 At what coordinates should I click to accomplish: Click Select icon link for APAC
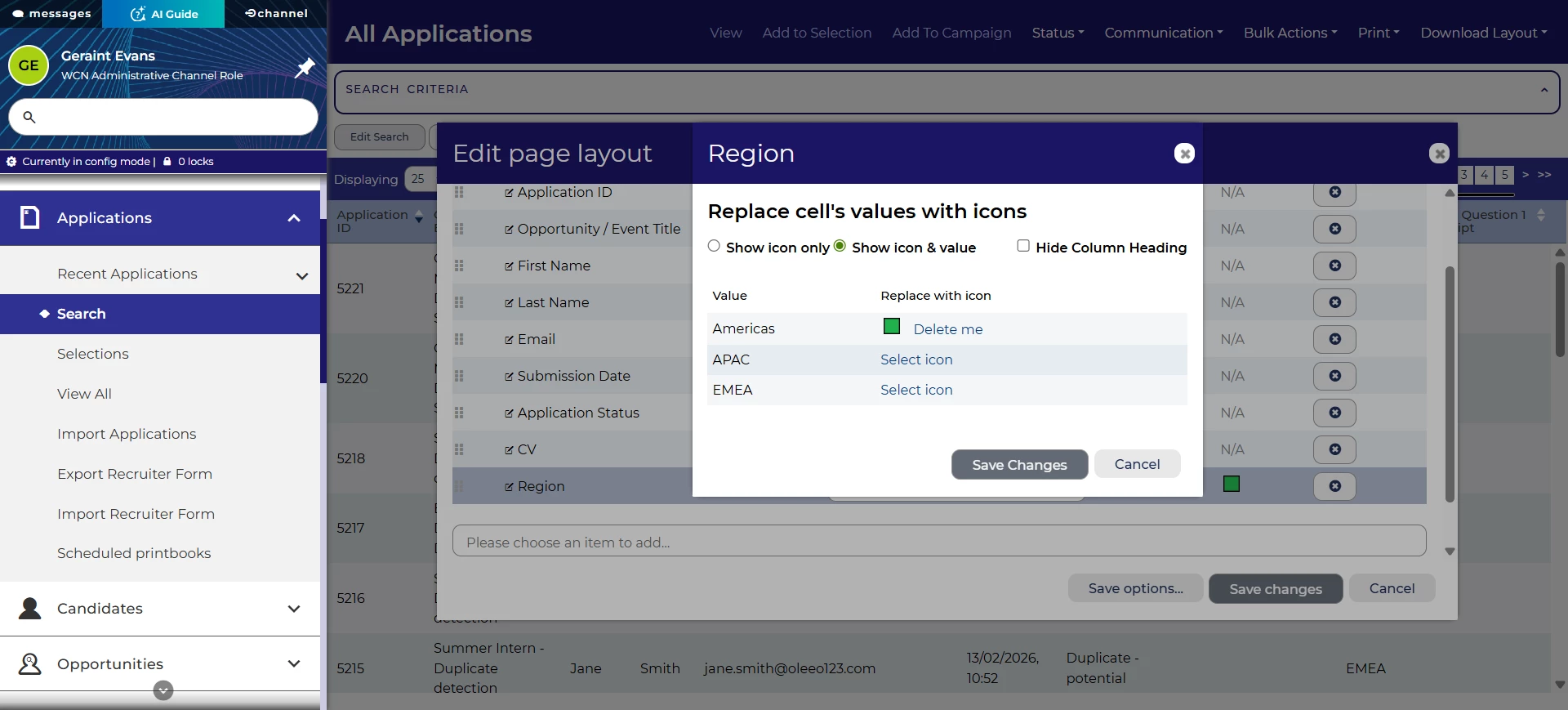(916, 359)
